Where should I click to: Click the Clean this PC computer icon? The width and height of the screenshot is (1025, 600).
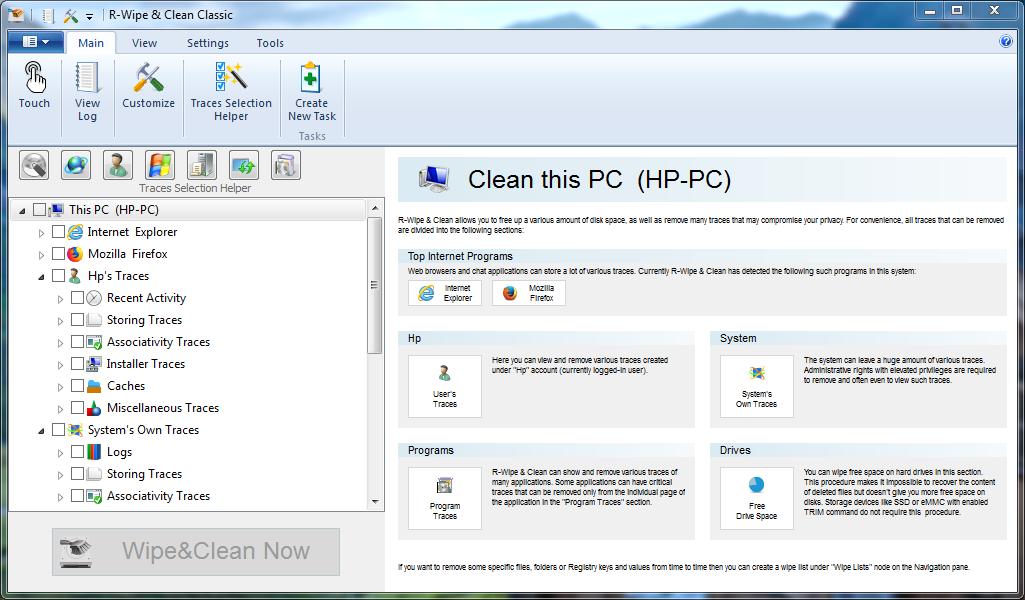(434, 179)
